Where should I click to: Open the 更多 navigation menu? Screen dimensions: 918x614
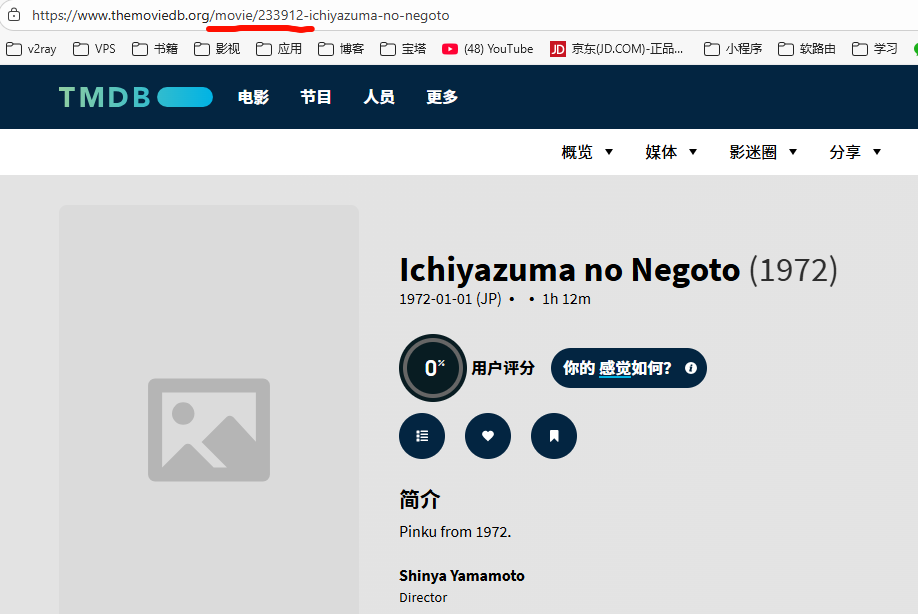[442, 97]
